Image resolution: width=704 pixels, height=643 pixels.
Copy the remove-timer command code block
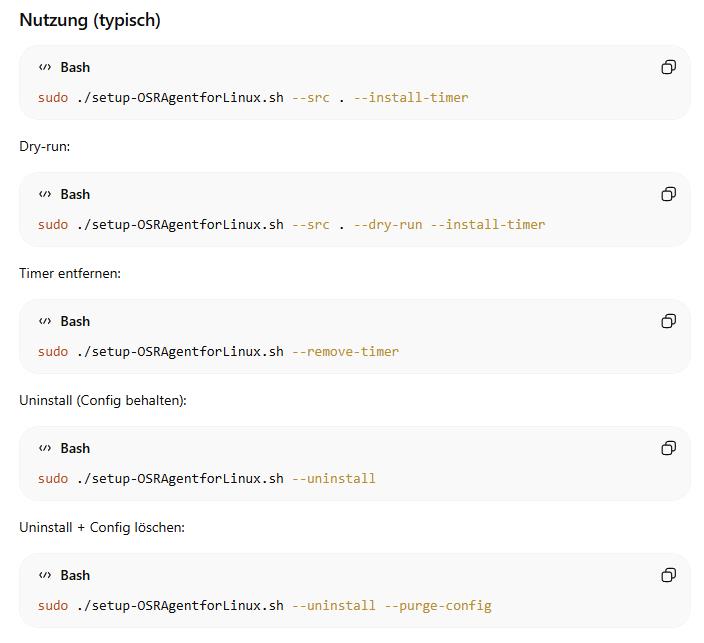[x=668, y=321]
